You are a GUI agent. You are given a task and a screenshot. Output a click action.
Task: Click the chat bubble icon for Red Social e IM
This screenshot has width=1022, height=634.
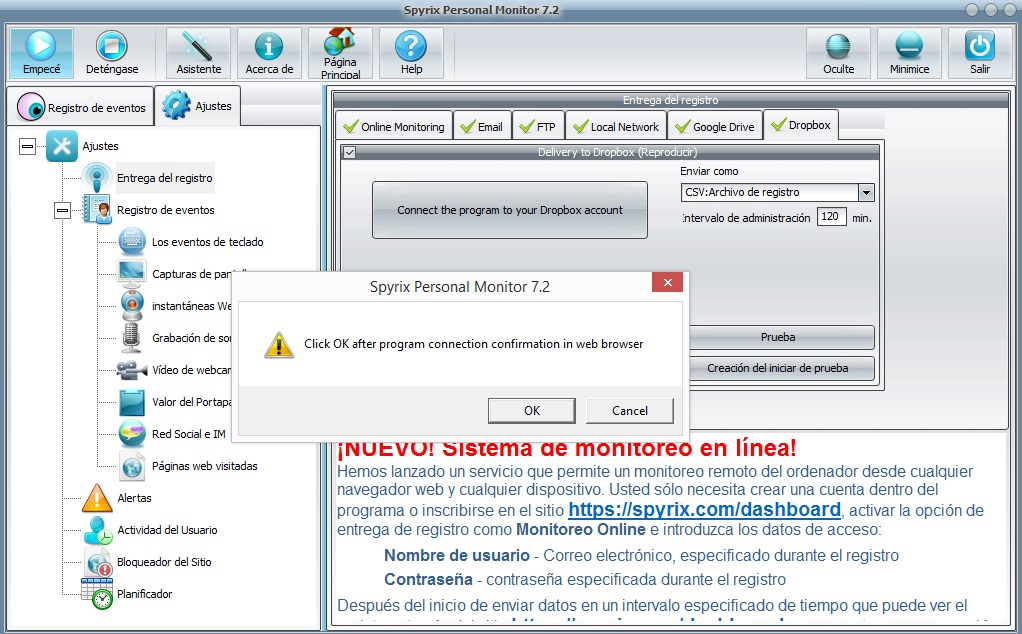[132, 433]
